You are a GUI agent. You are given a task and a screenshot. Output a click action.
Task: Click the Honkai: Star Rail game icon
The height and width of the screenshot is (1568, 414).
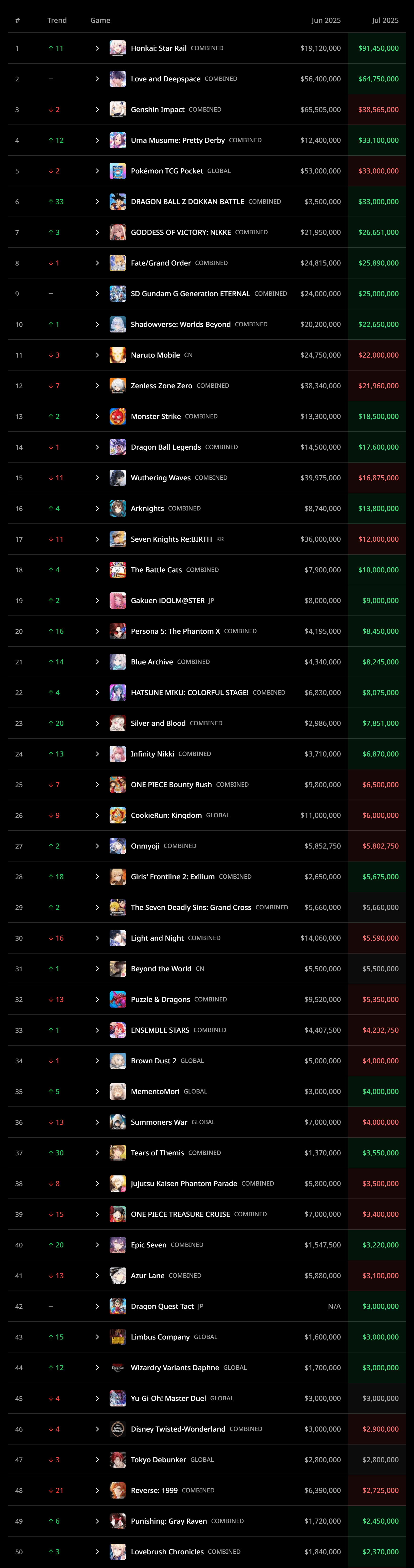[x=117, y=48]
